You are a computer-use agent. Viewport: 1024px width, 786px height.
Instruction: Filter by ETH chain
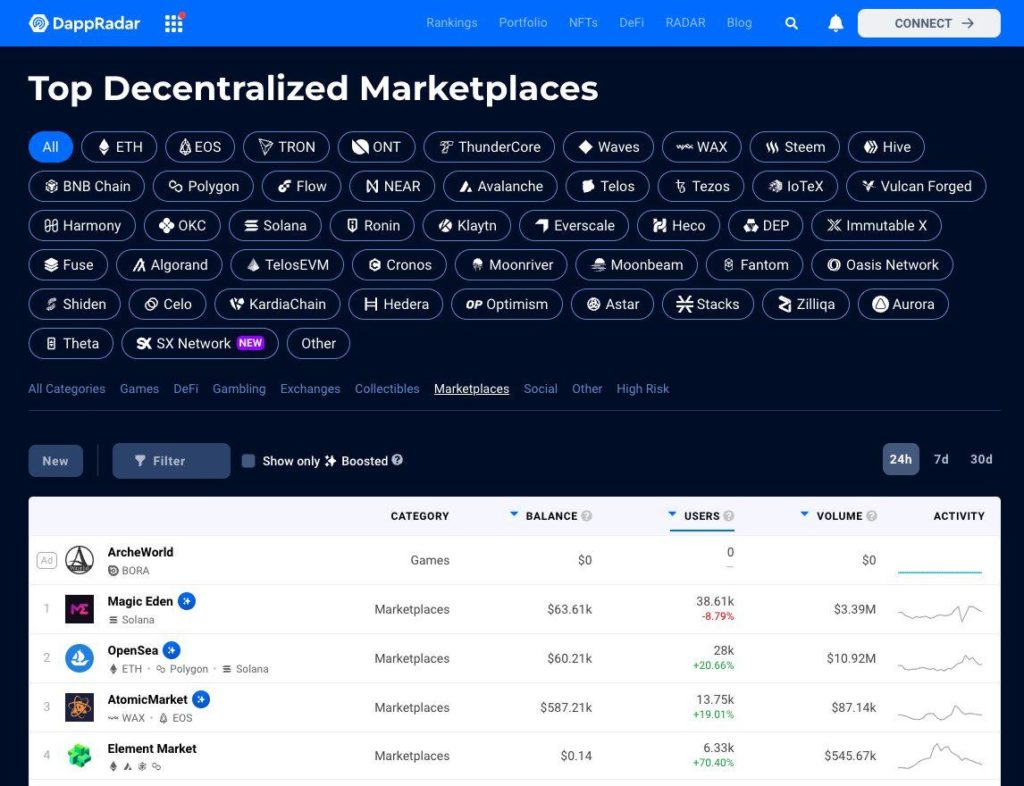[x=120, y=147]
